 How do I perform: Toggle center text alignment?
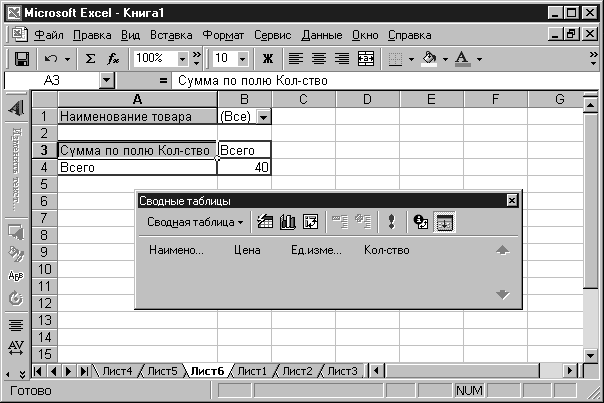[x=319, y=59]
